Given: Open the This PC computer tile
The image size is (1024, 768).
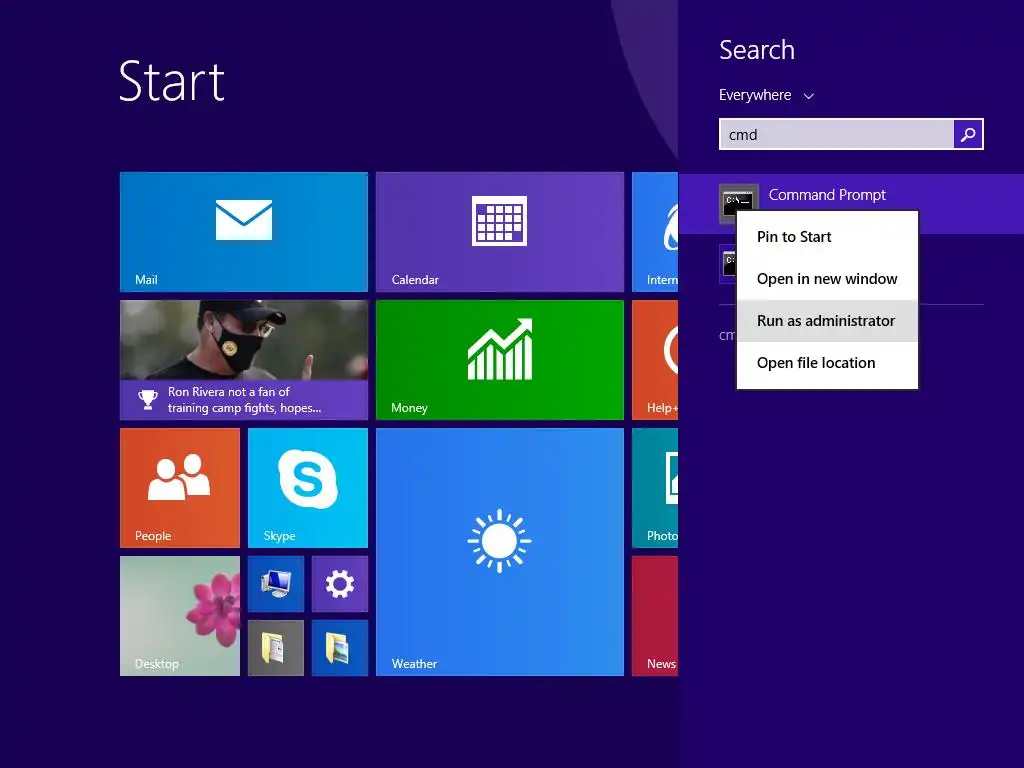Looking at the screenshot, I should [276, 584].
